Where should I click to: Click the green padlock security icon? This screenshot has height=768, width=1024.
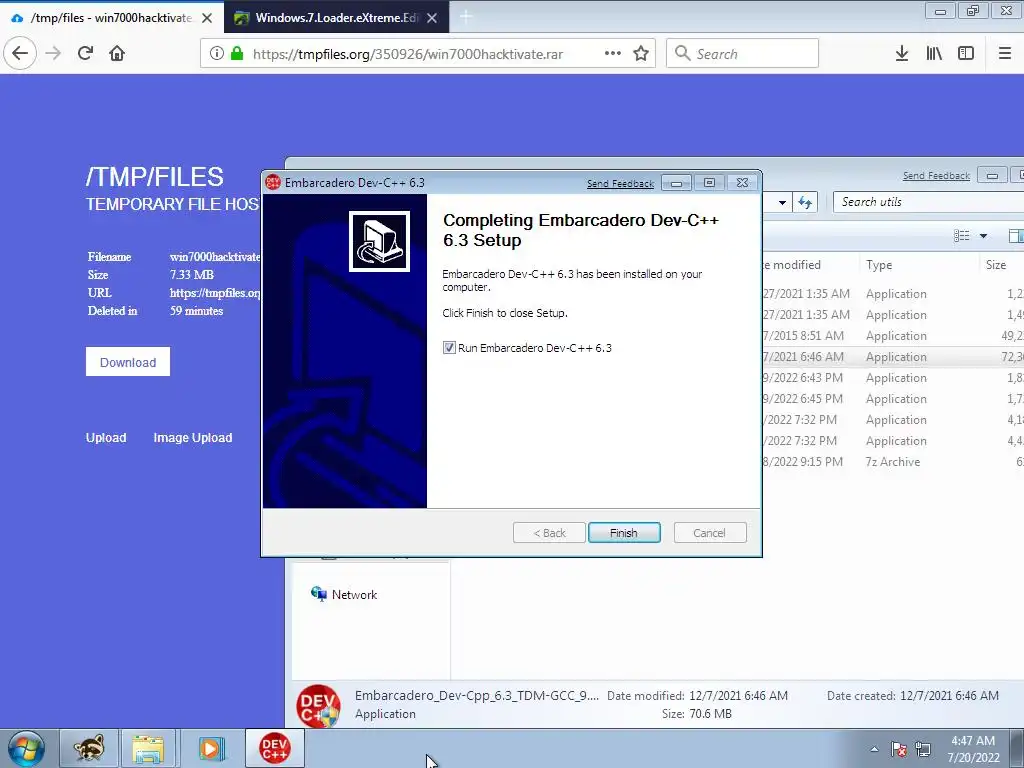[x=236, y=54]
